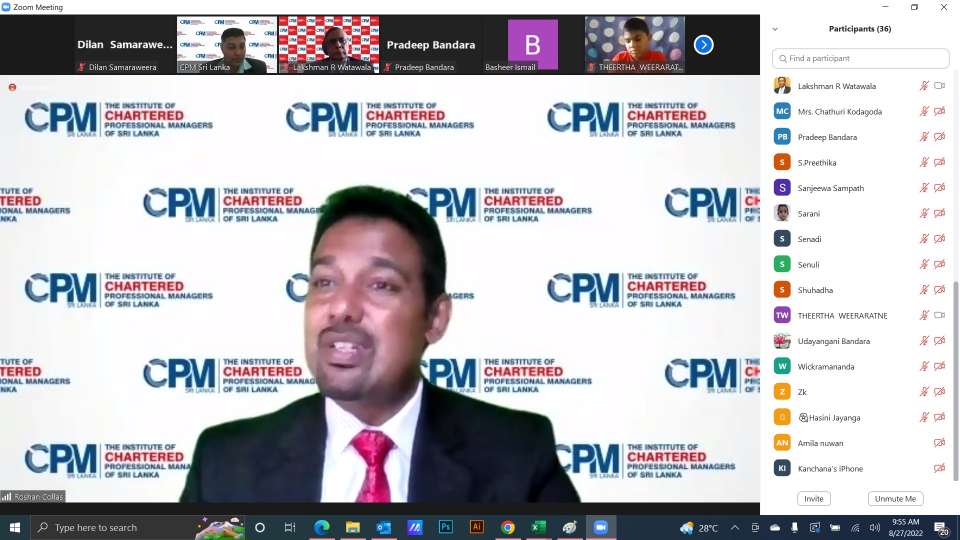960x540 pixels.
Task: Select Udayangani Bandara in participants list
Action: 833,341
